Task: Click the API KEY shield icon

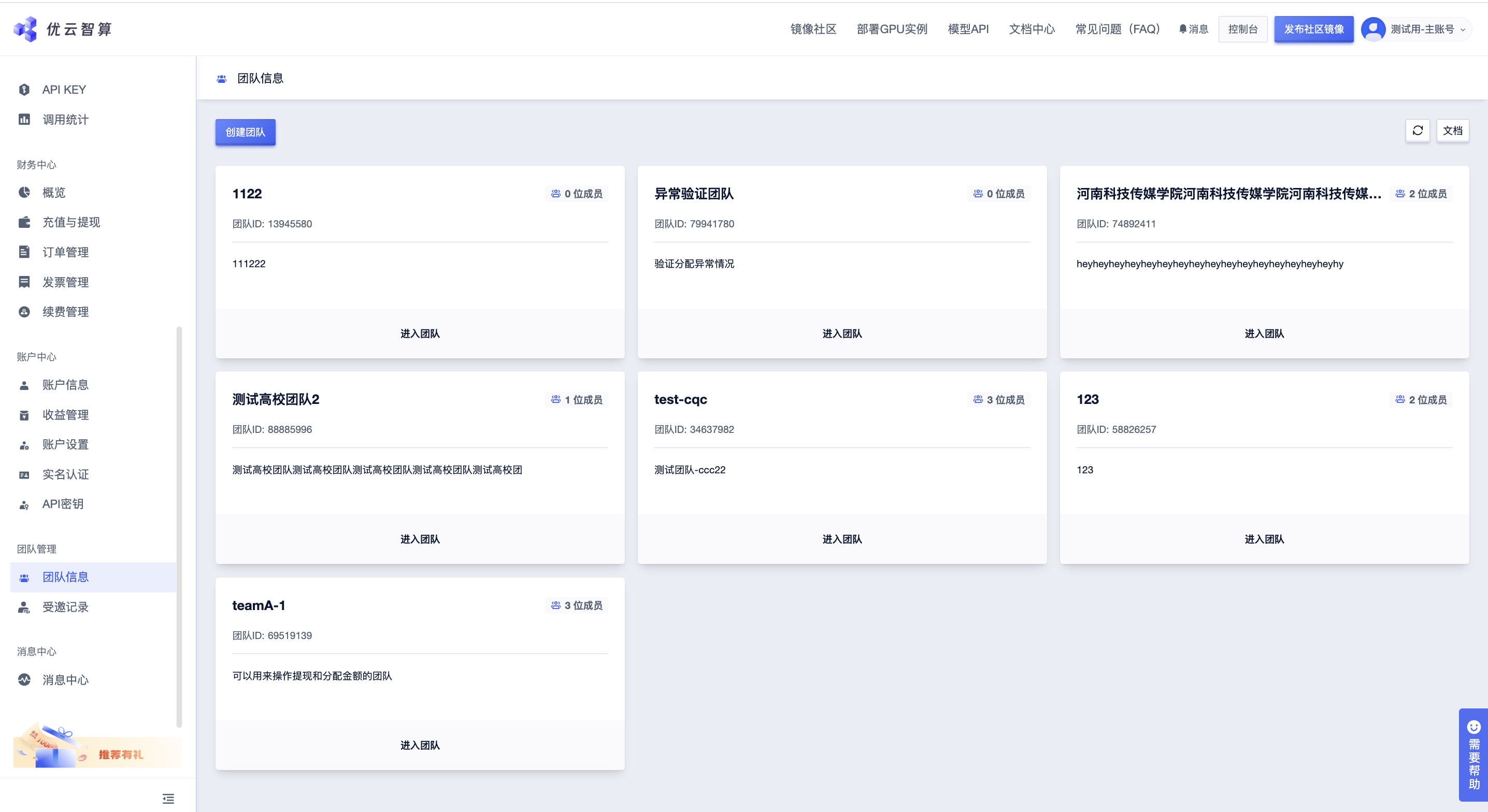Action: [24, 90]
